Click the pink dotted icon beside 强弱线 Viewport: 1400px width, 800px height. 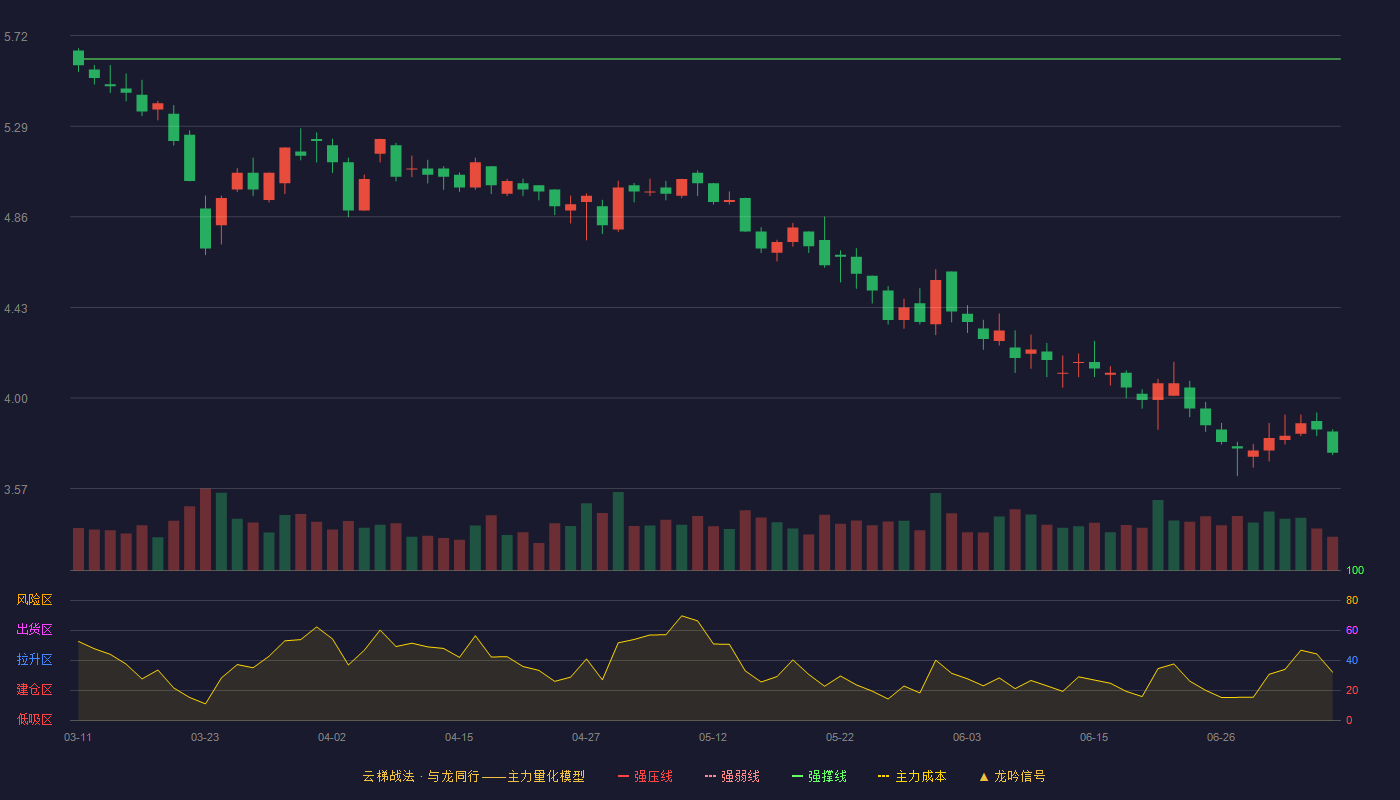(710, 776)
